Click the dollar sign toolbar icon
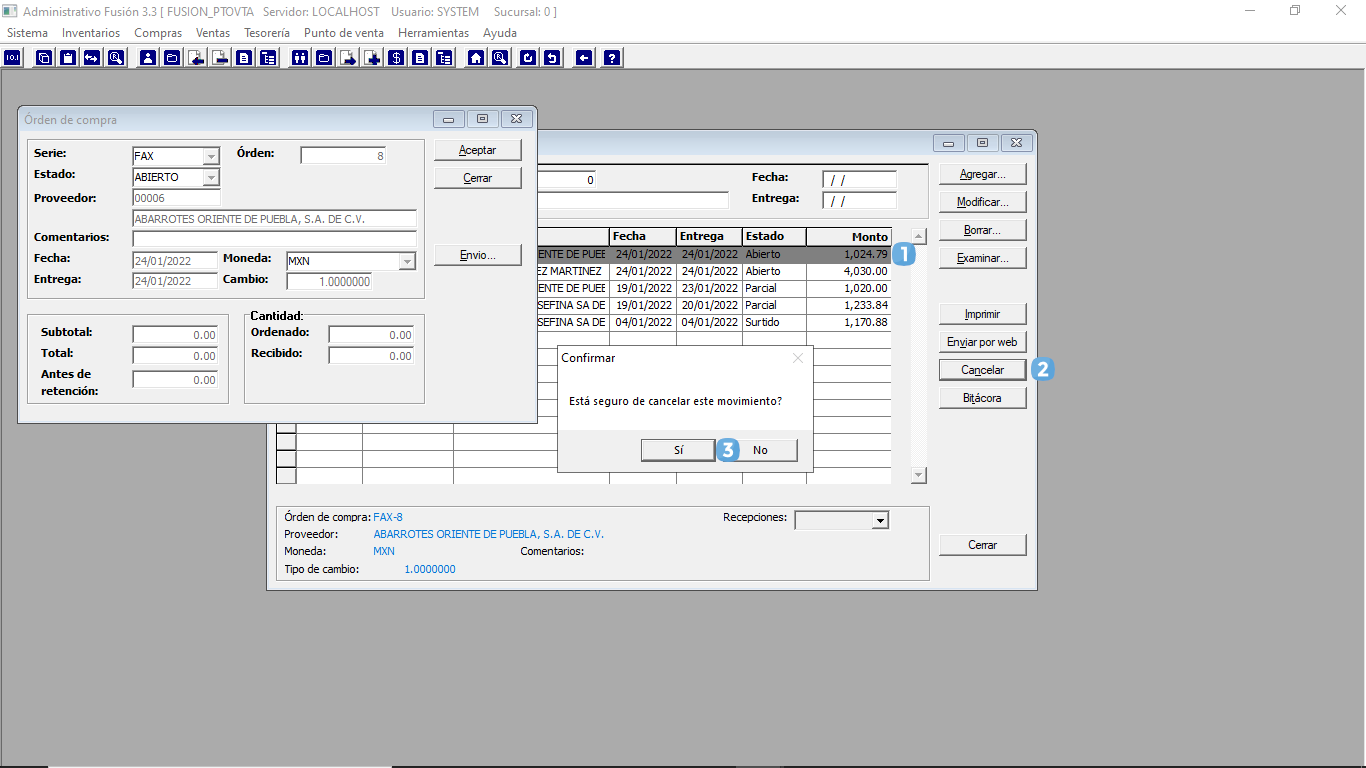This screenshot has height=768, width=1366. (397, 58)
